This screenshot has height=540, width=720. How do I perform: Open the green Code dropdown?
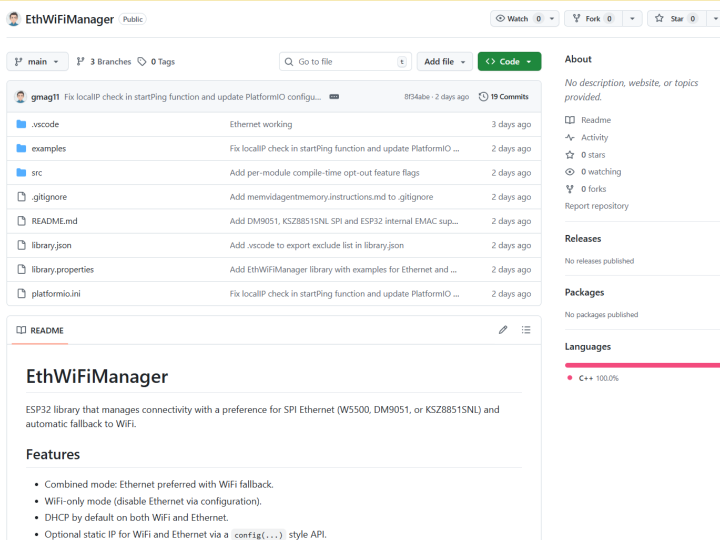point(509,62)
